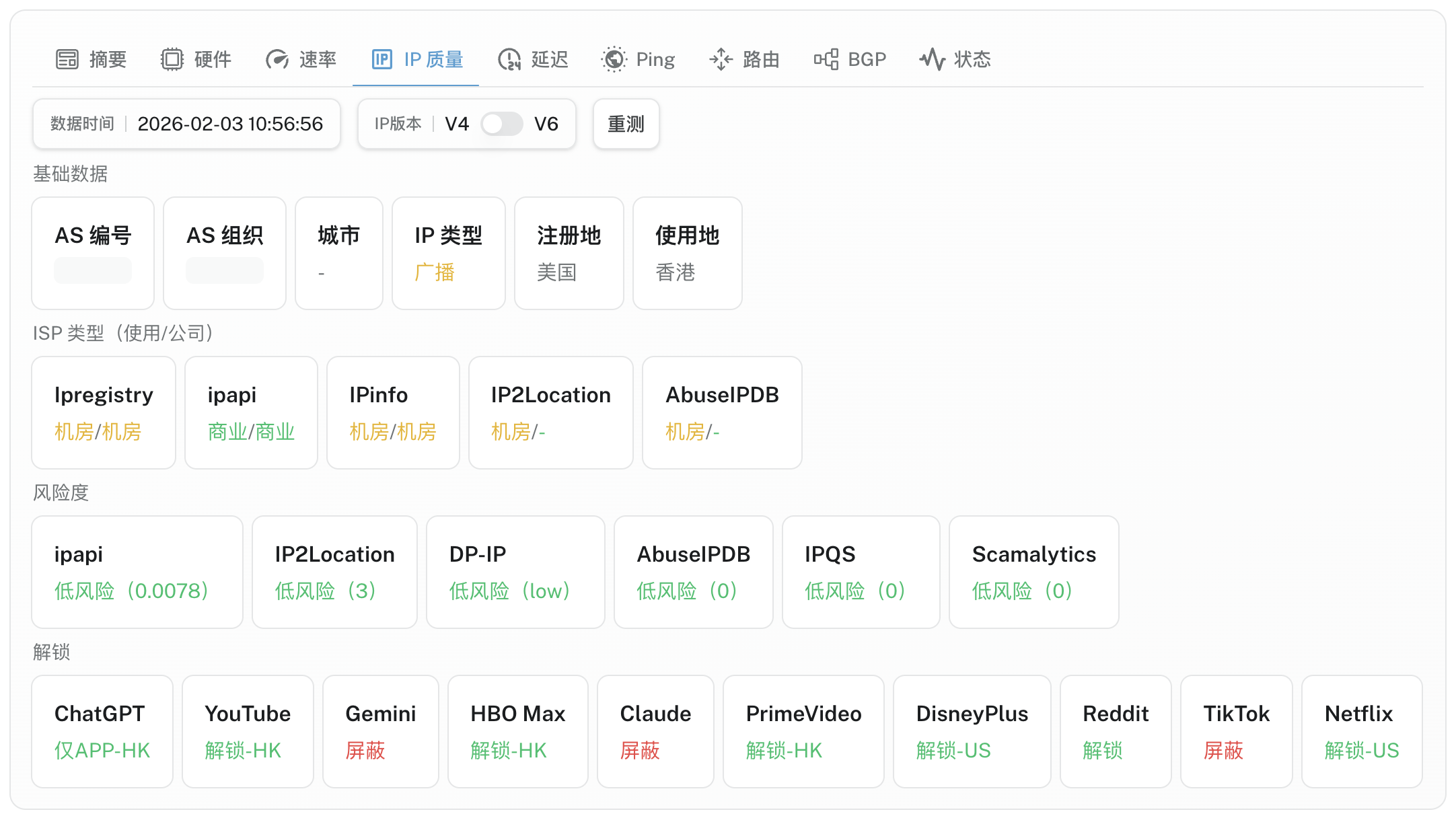The height and width of the screenshot is (818, 1456).
Task: Select the ChatGPT unlock card
Action: coord(102,731)
